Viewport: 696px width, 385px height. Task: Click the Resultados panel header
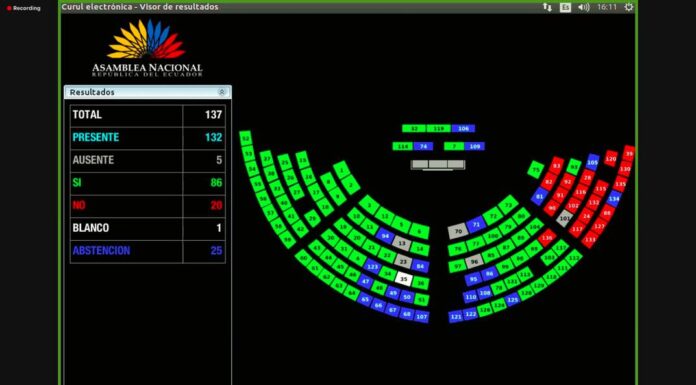pos(148,92)
